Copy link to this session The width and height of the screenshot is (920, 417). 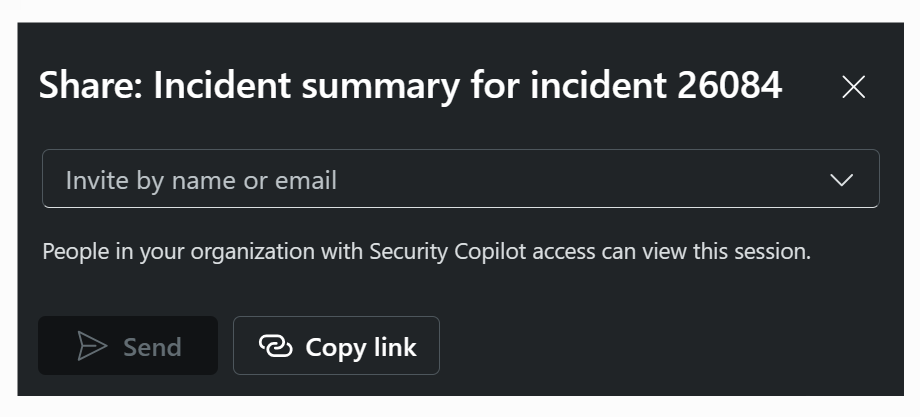point(336,345)
